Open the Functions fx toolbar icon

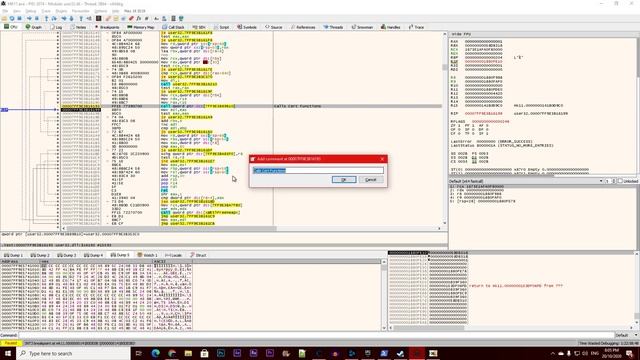pos(139,18)
